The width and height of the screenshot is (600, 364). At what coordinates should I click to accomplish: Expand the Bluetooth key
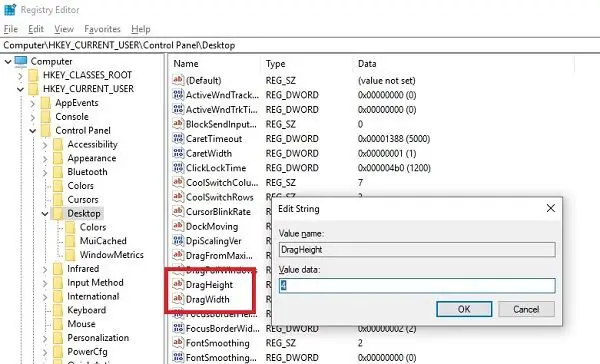pos(45,172)
